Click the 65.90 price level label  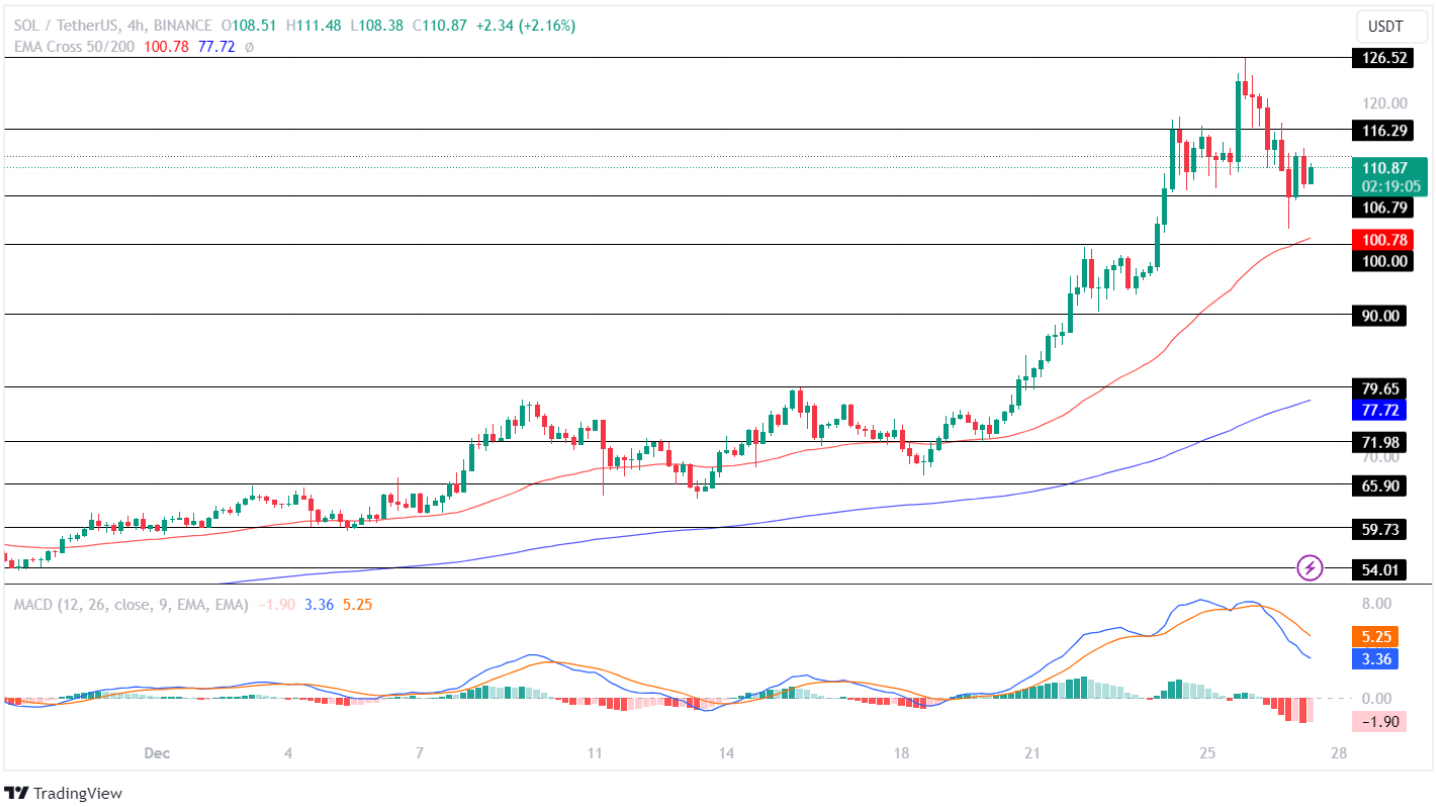pyautogui.click(x=1379, y=485)
